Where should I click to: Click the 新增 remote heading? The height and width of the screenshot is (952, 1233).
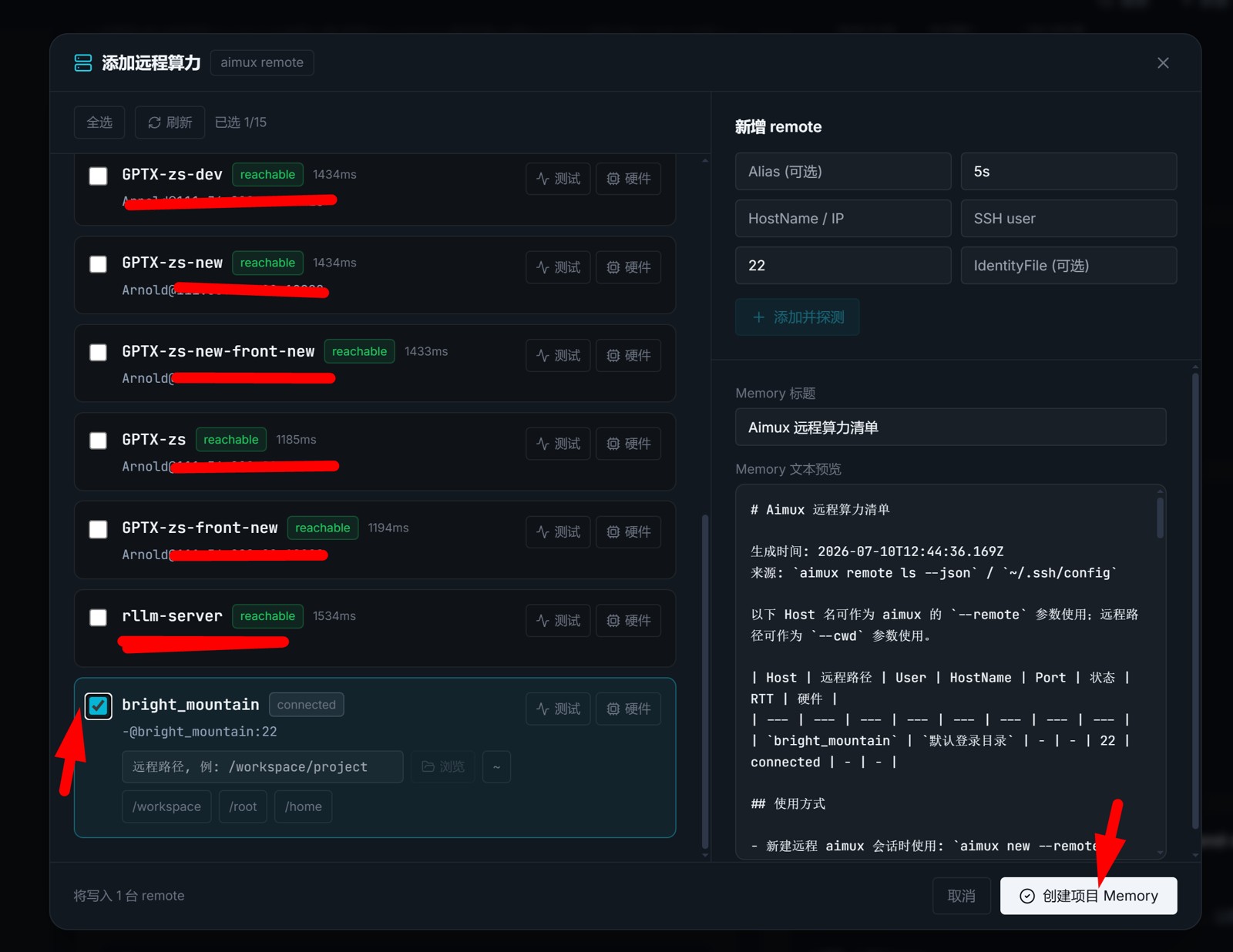[778, 127]
